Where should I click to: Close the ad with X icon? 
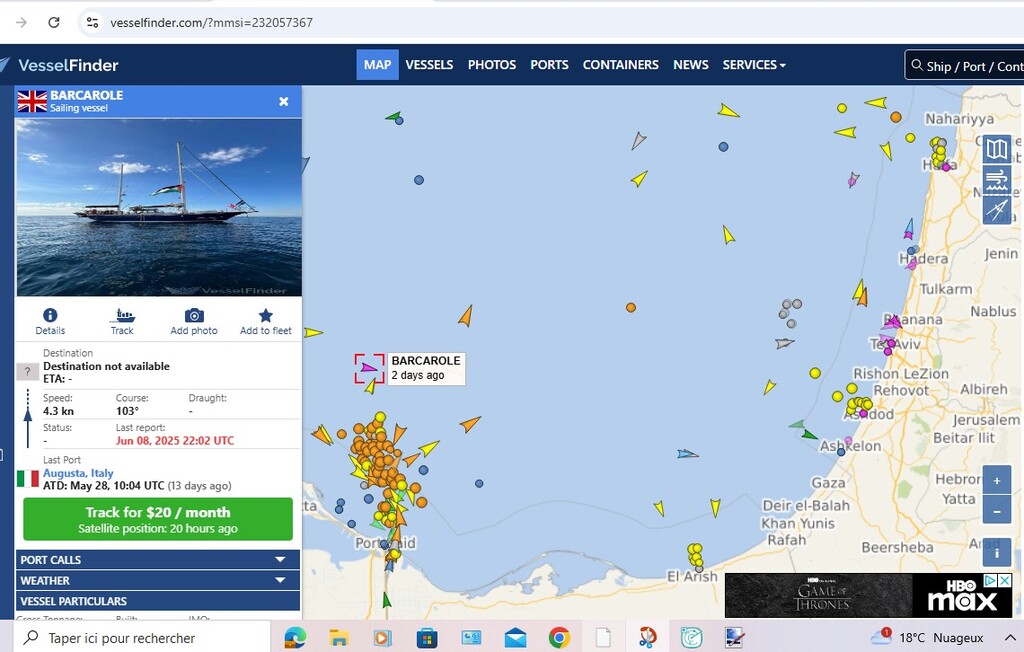(x=1005, y=580)
